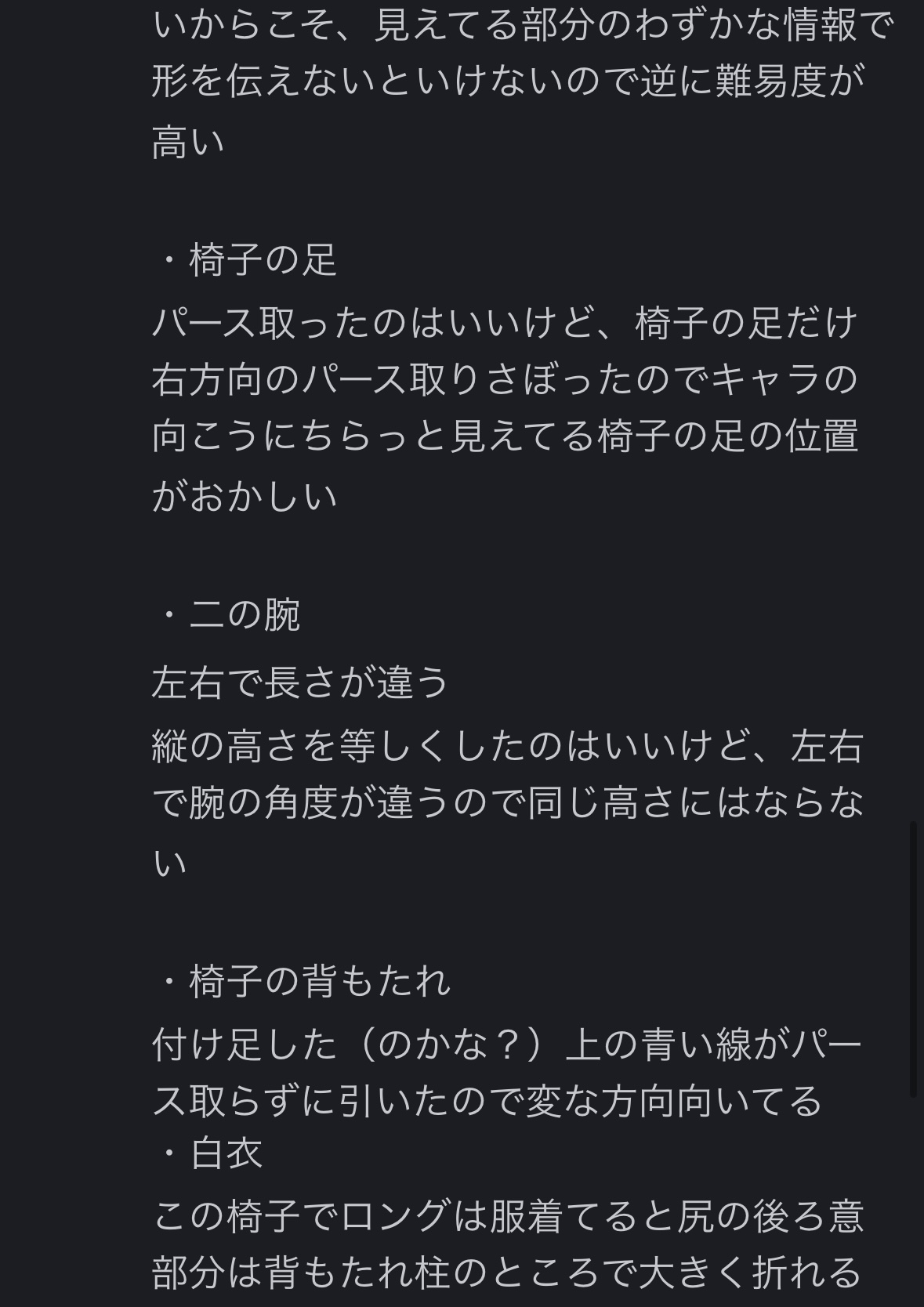This screenshot has height=1307, width=924.
Task: Click the top line starting 'いからこそ'
Action: (522, 25)
